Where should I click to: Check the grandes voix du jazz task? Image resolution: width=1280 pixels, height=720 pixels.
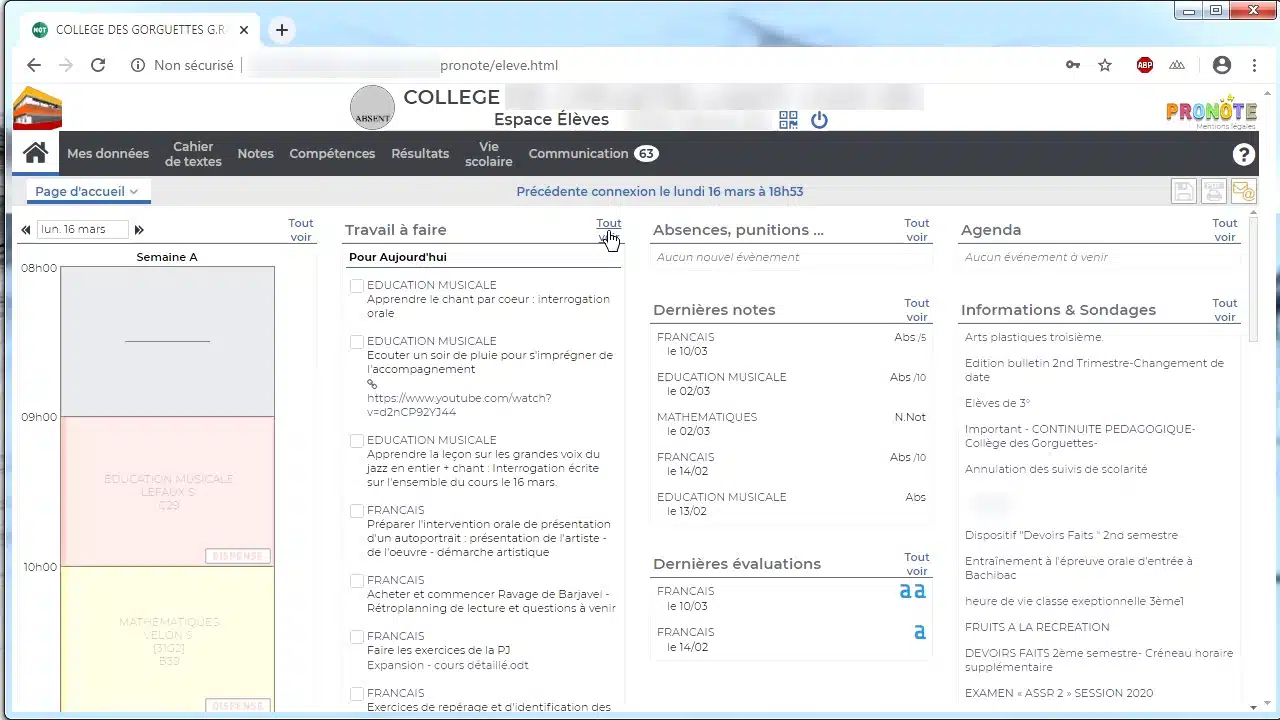point(356,441)
